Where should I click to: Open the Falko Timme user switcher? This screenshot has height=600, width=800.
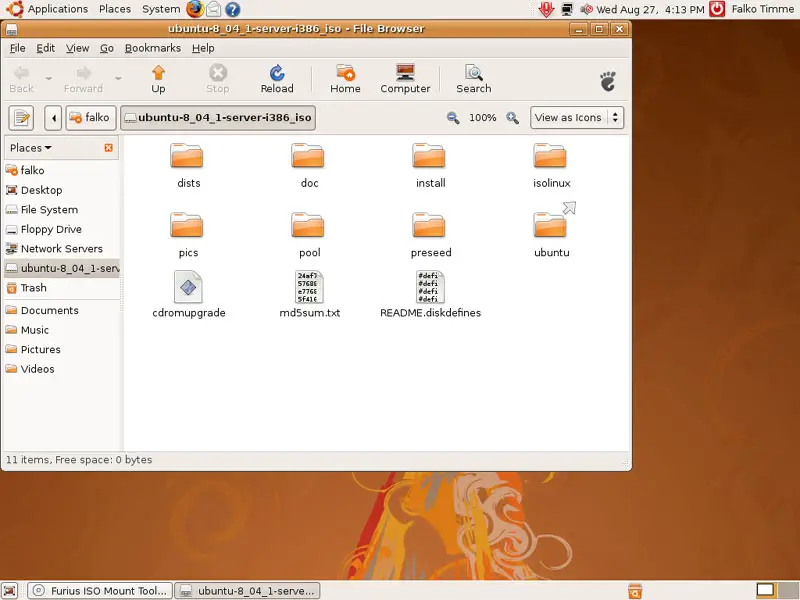point(762,9)
